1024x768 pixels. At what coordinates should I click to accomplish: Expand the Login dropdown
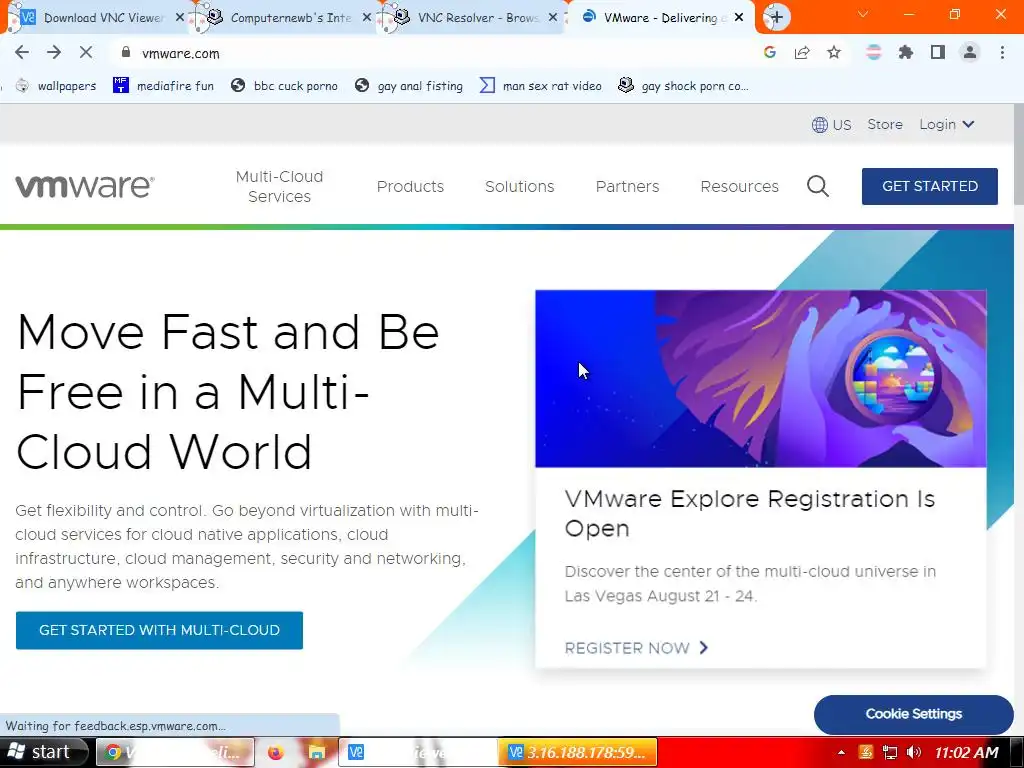click(x=947, y=124)
